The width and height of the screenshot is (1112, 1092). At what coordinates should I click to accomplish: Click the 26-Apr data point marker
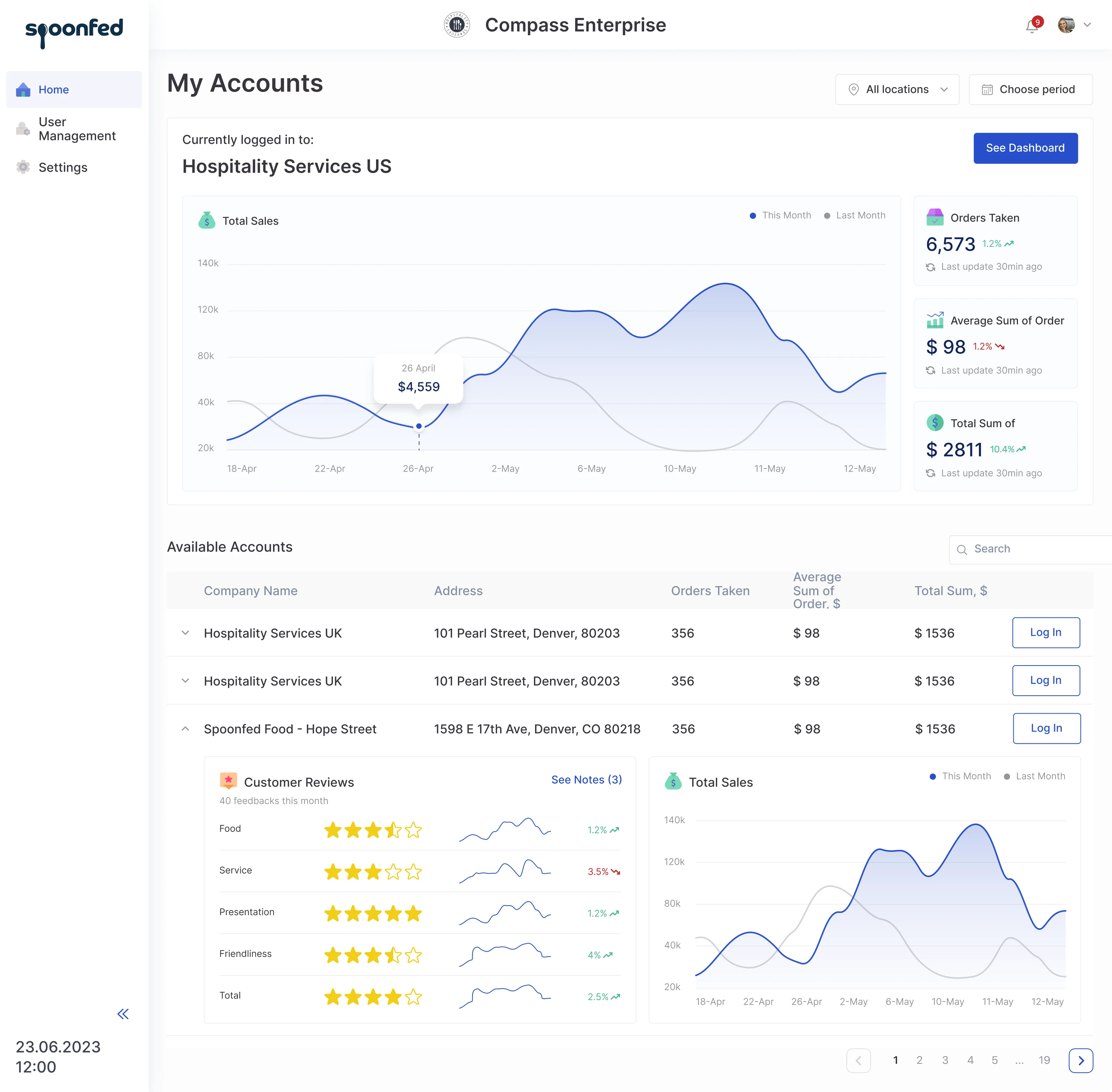419,426
